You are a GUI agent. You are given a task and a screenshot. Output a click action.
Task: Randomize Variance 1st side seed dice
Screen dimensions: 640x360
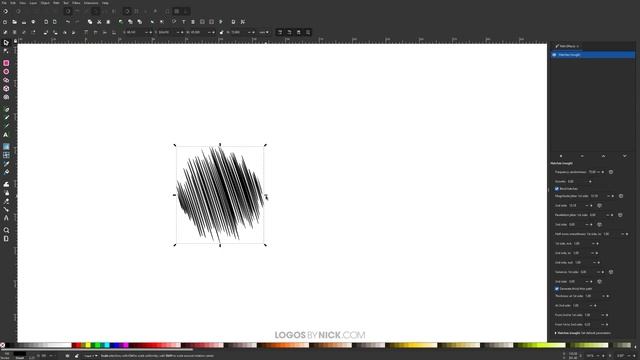(x=611, y=272)
